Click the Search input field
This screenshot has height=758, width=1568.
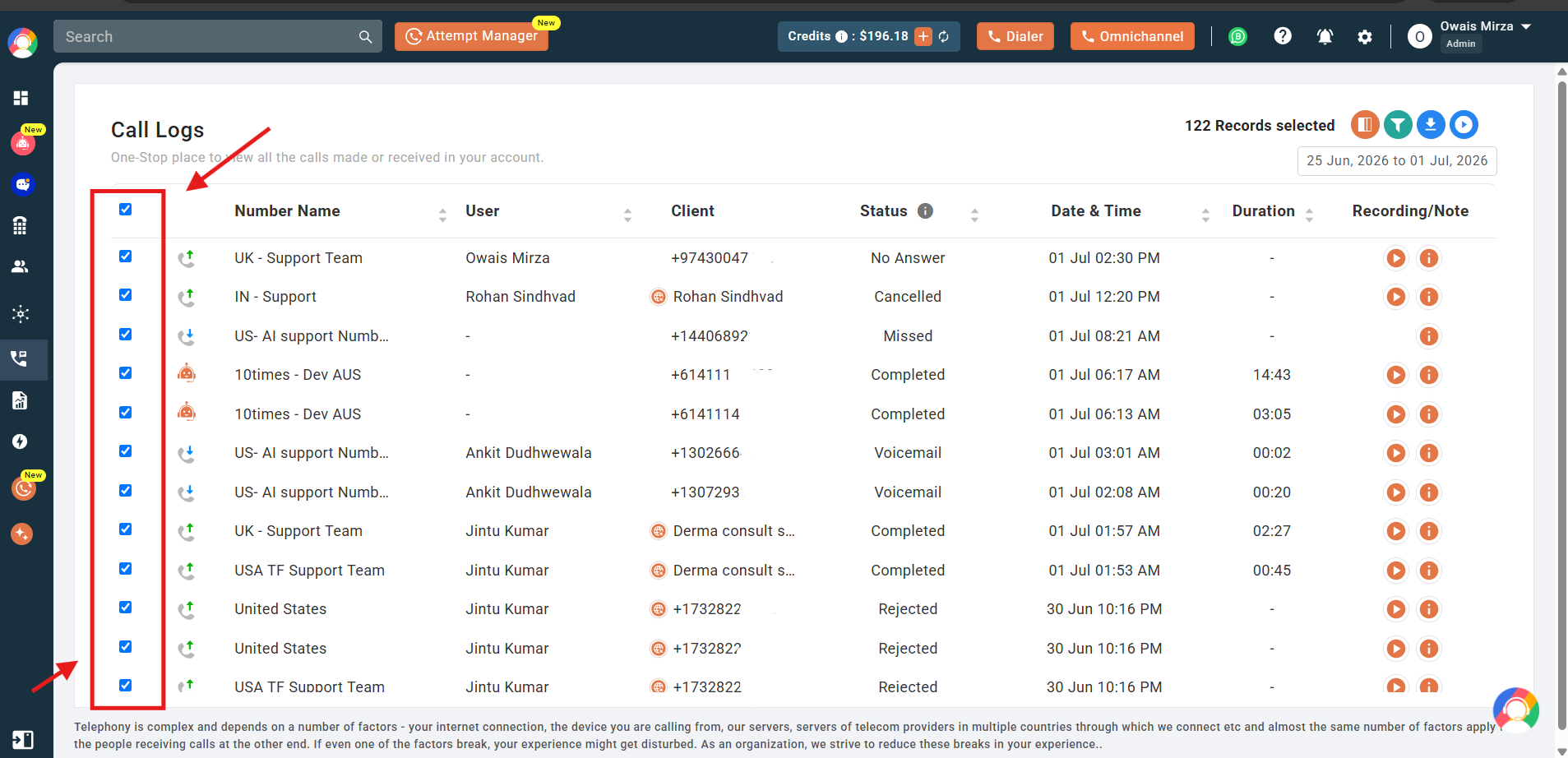(218, 37)
